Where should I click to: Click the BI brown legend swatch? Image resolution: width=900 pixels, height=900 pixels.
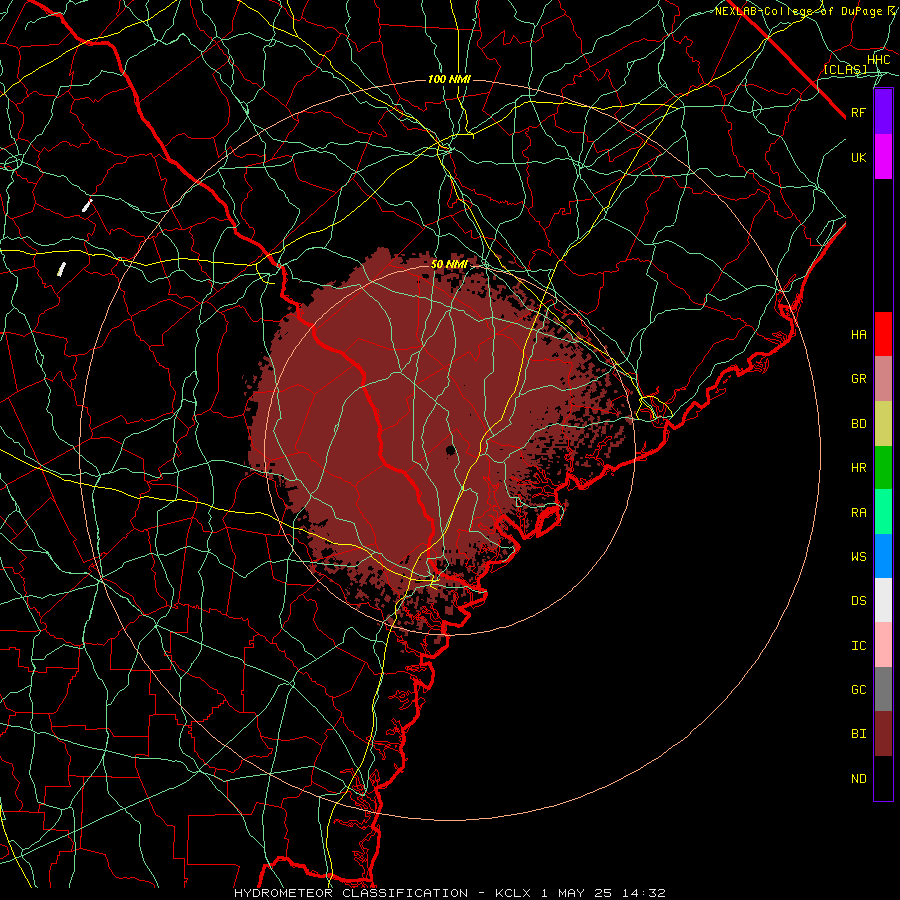click(x=883, y=734)
